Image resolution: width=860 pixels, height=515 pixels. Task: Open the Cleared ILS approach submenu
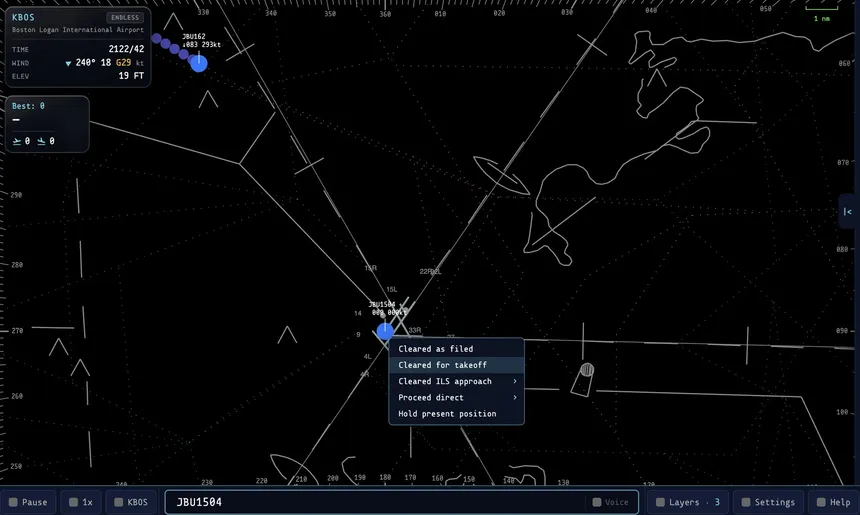456,381
